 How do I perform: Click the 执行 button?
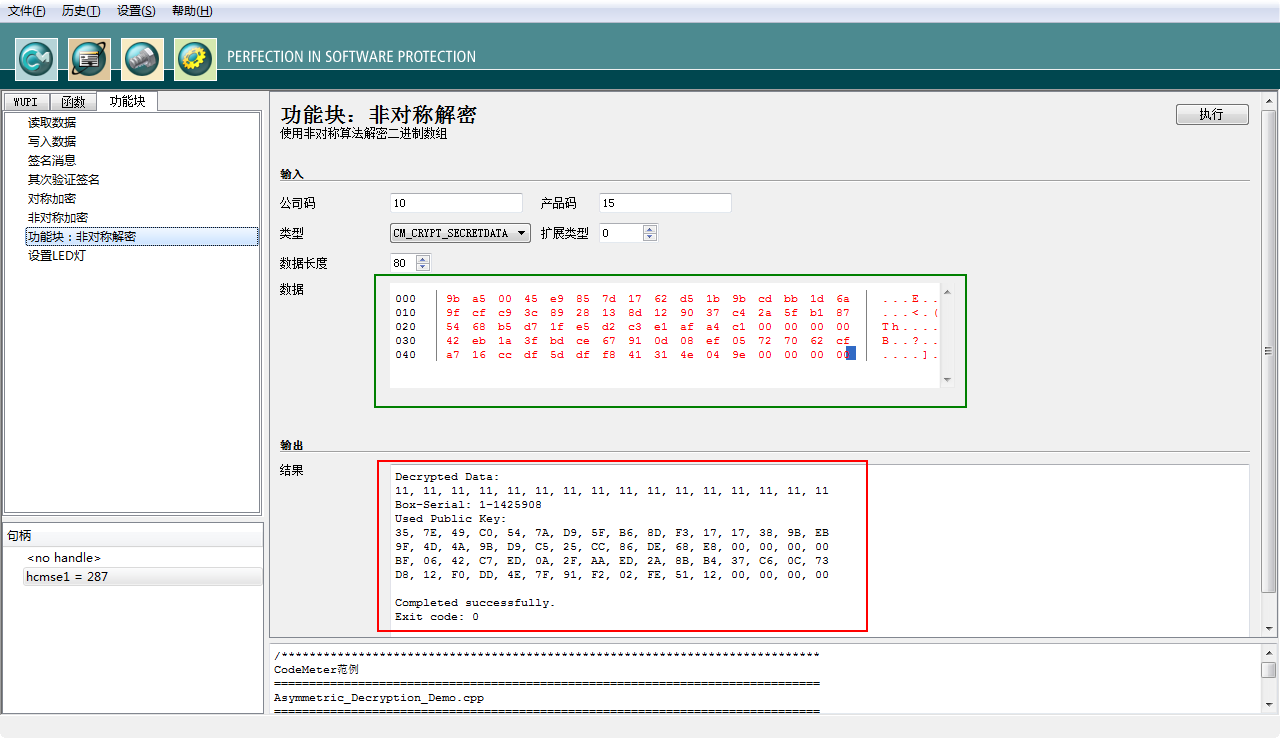pyautogui.click(x=1212, y=114)
